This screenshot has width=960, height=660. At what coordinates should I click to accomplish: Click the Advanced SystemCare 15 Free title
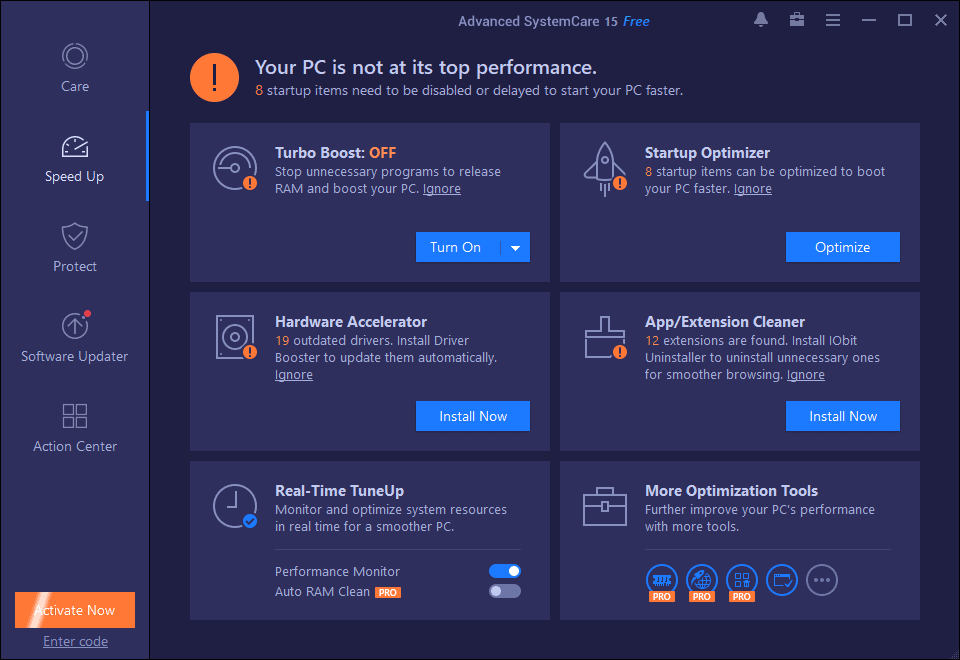coord(553,21)
